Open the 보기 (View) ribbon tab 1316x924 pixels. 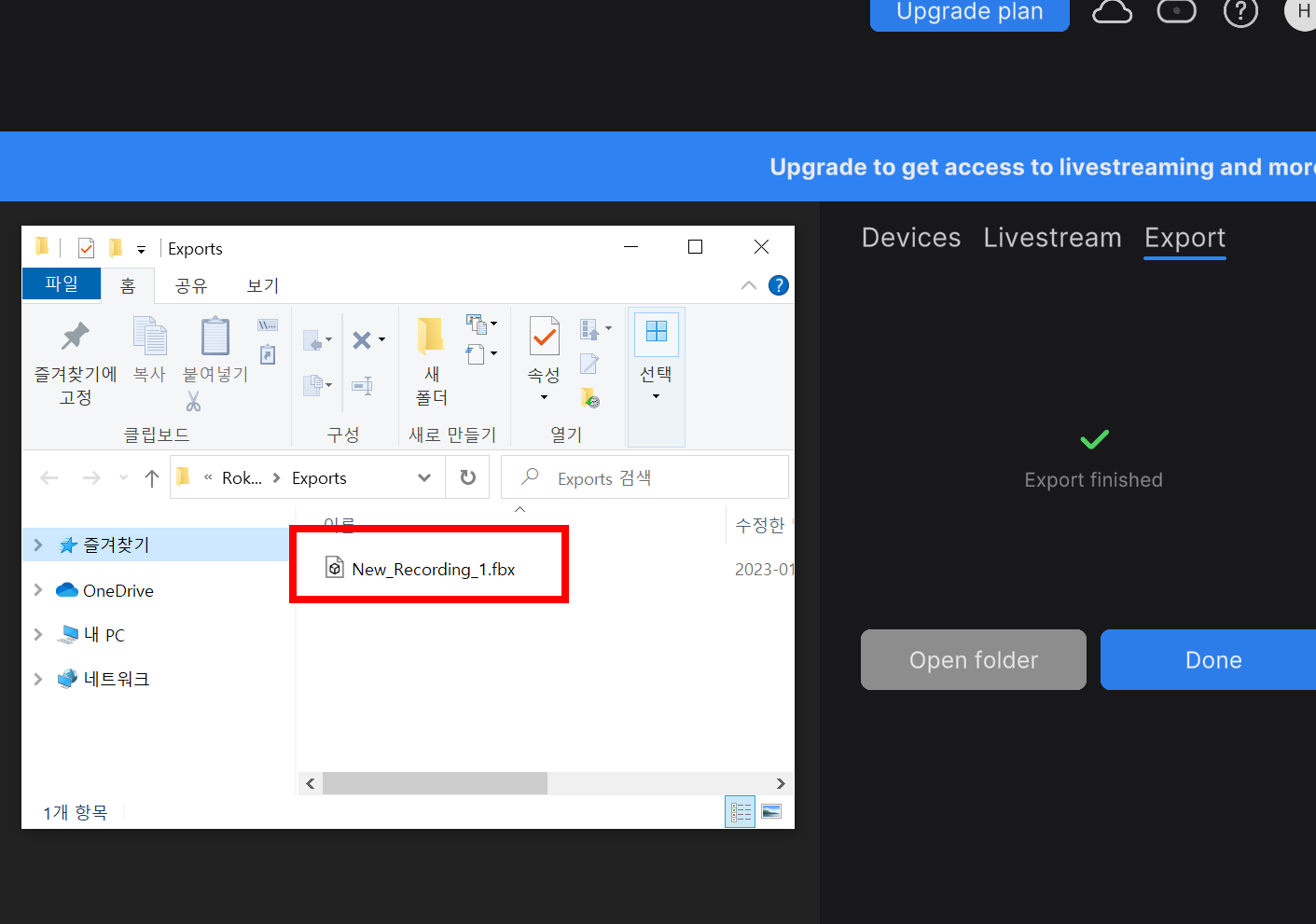263,285
